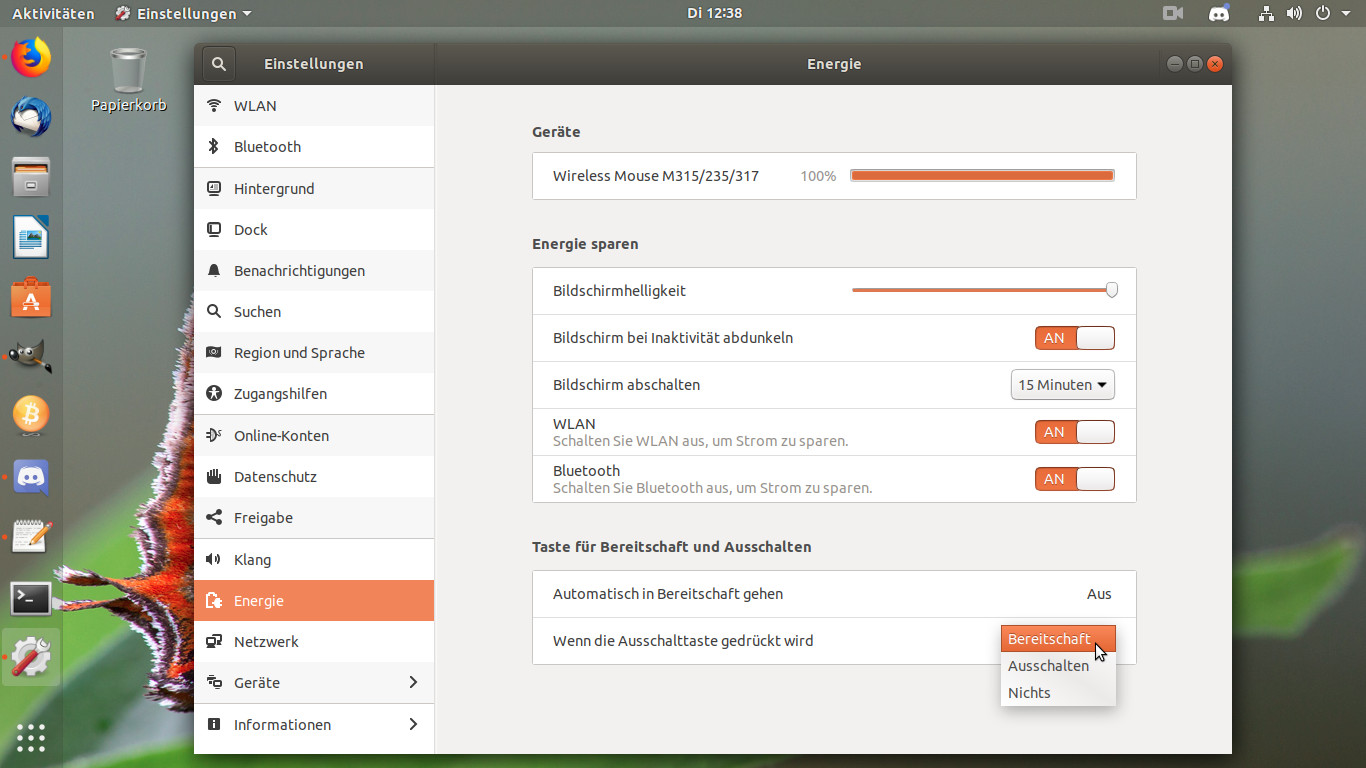Open the WLAN settings panel
The width and height of the screenshot is (1366, 768).
pyautogui.click(x=314, y=106)
